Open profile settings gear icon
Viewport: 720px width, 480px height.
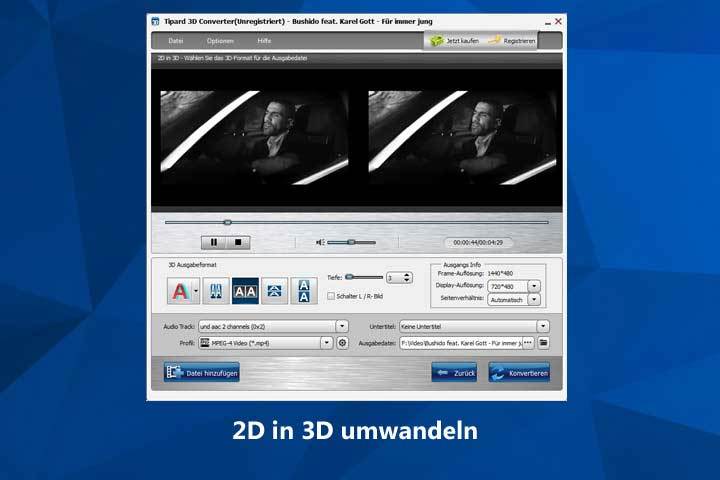click(x=342, y=343)
